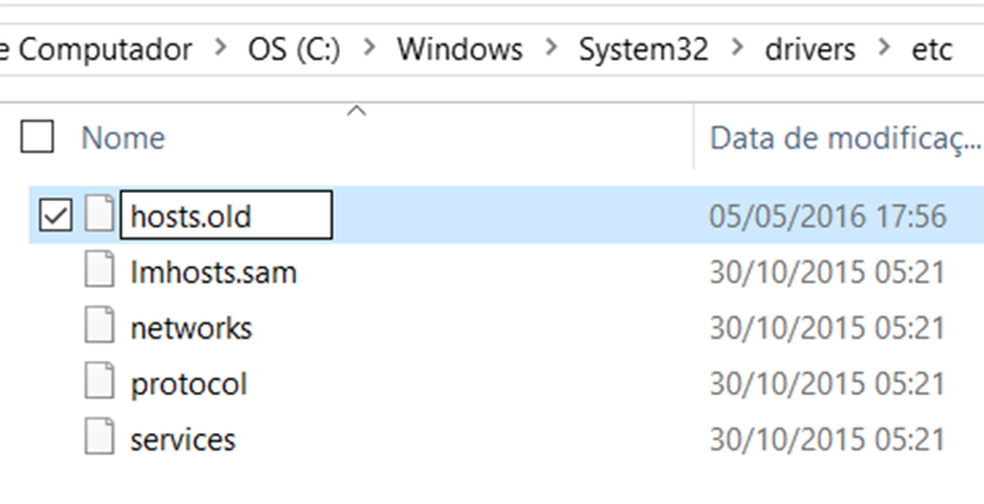The width and height of the screenshot is (984, 504).
Task: Select the services file name
Action: [183, 439]
